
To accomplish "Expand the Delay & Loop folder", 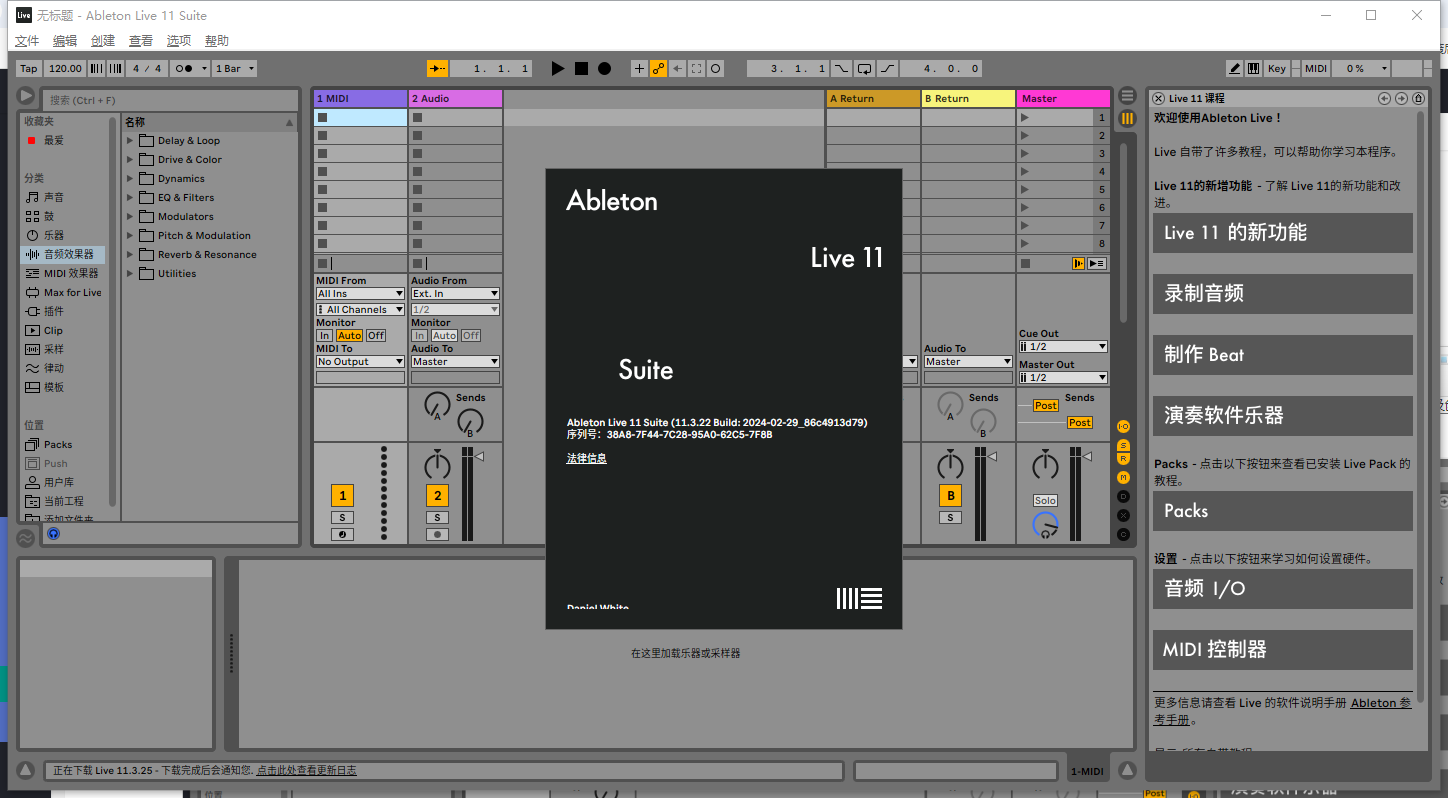I will click(130, 141).
